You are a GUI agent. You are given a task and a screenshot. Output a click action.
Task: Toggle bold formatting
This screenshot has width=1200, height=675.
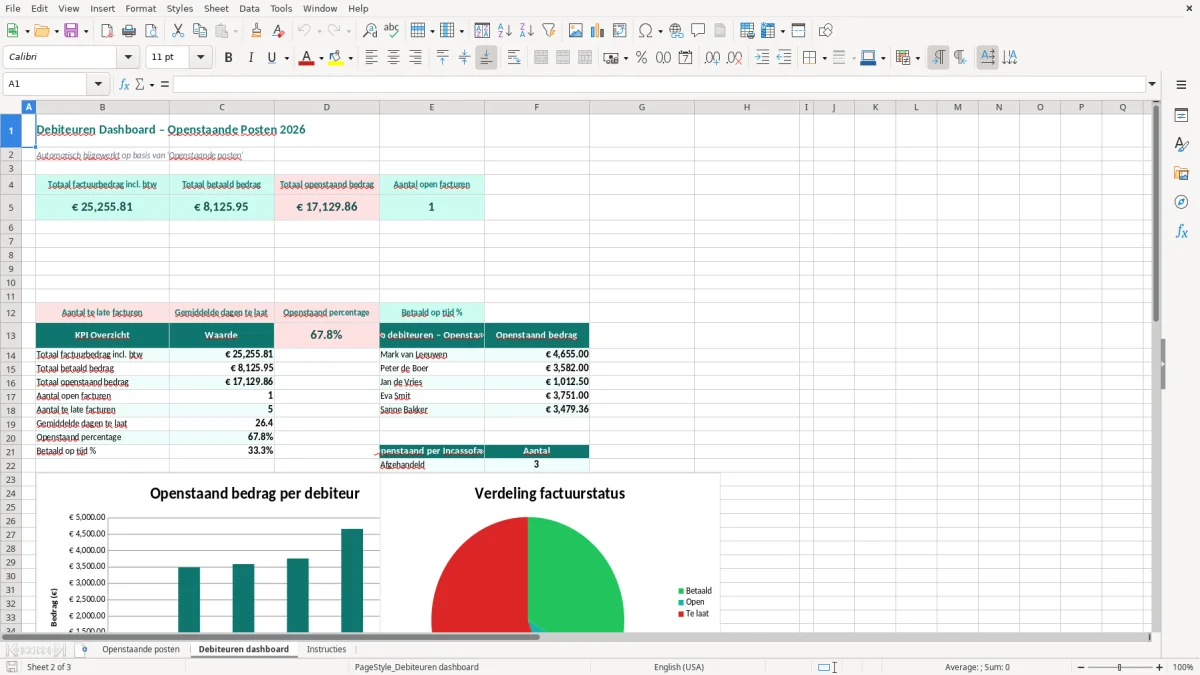pyautogui.click(x=228, y=58)
